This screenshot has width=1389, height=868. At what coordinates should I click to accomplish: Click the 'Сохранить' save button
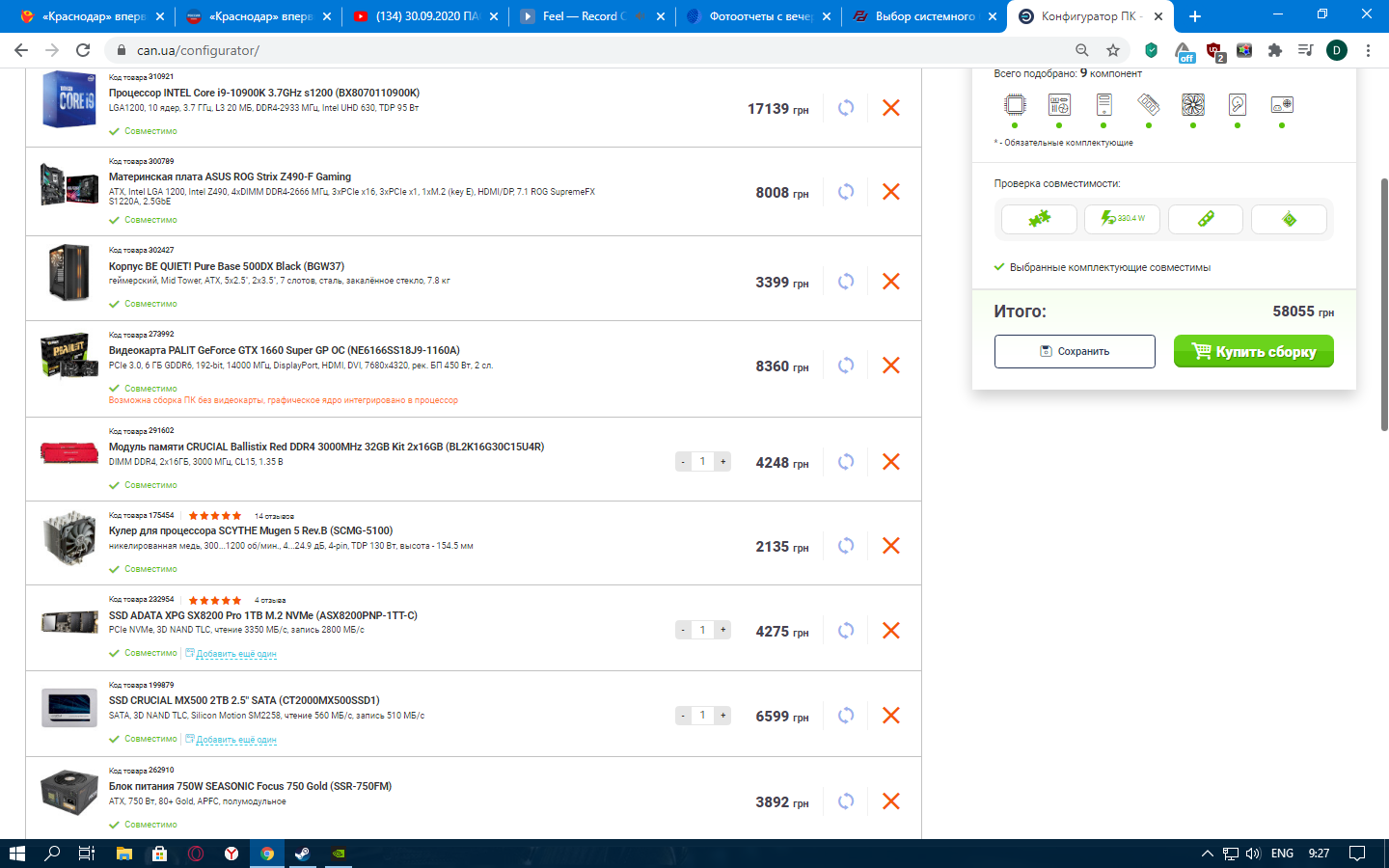tap(1075, 351)
